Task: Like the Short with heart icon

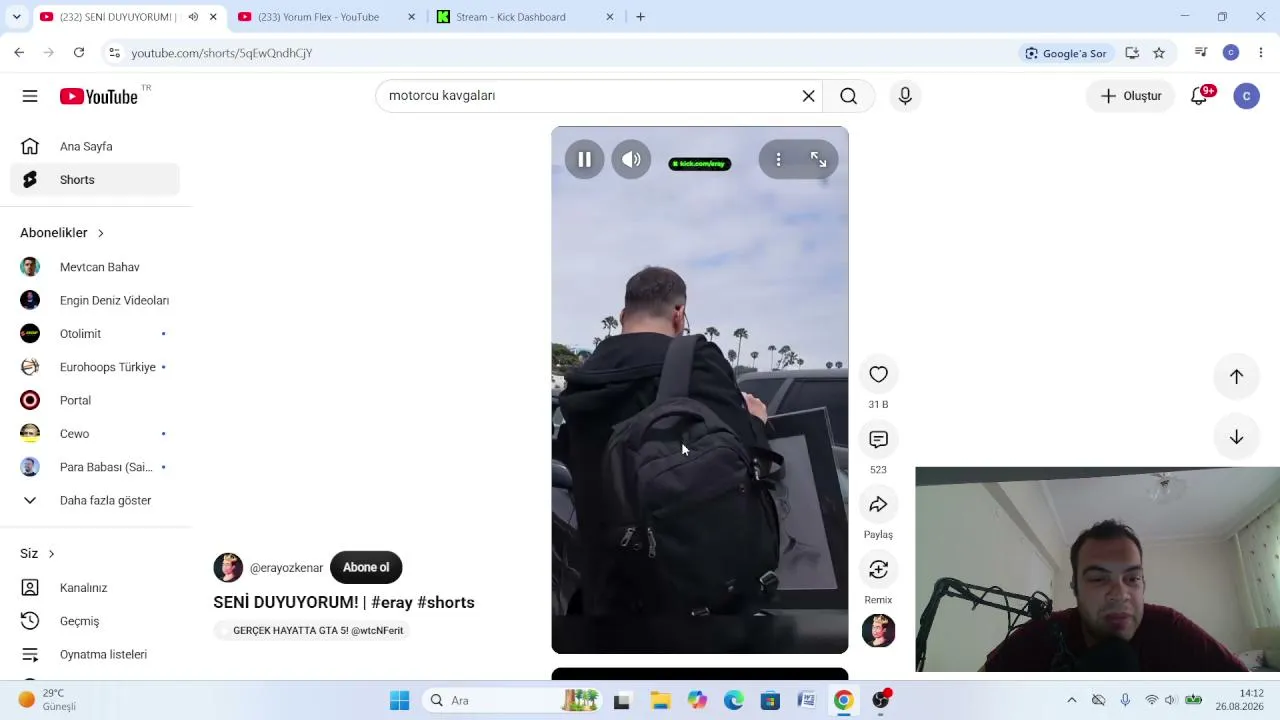Action: click(x=878, y=374)
